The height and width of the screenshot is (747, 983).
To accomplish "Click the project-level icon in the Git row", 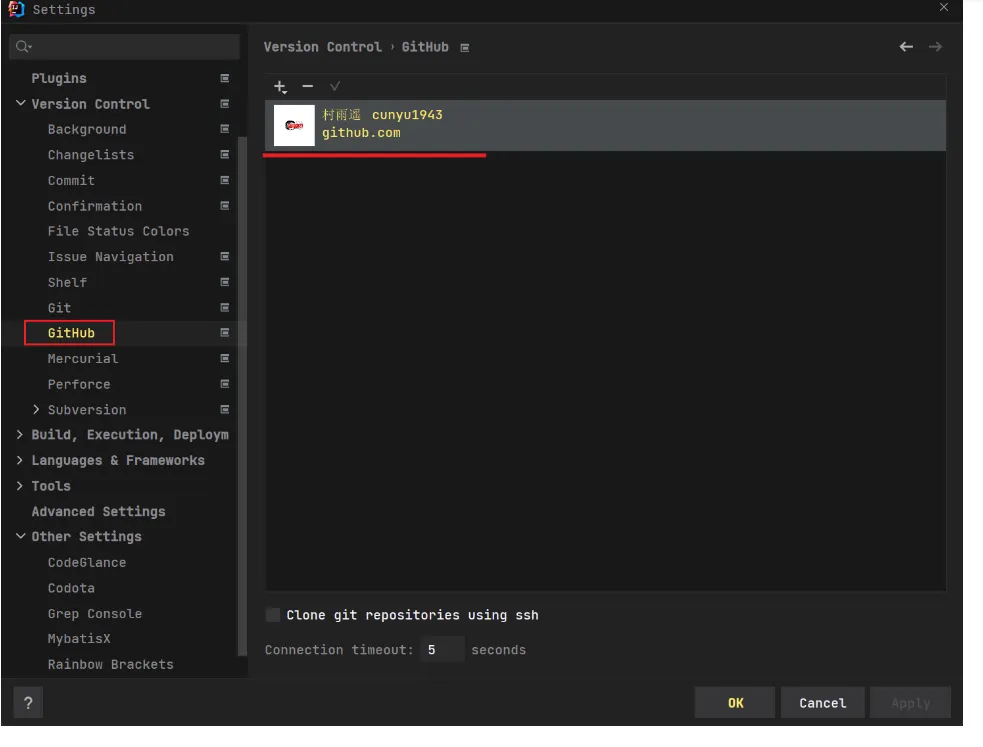I will tap(224, 308).
